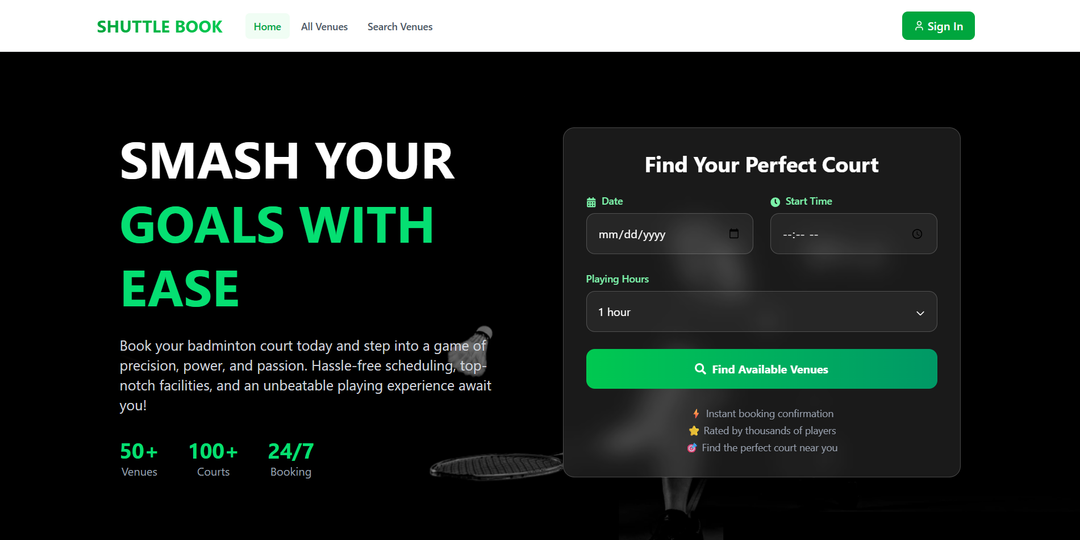Viewport: 1080px width, 540px height.
Task: Click the green calendar icon beside the Date label
Action: 591,202
